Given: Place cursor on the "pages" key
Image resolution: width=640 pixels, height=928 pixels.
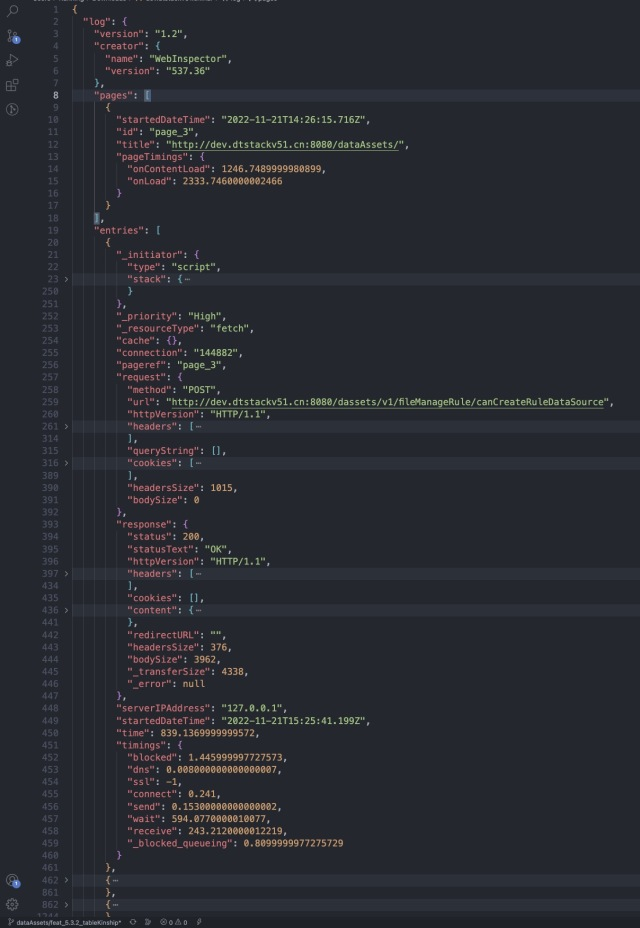Looking at the screenshot, I should click(x=114, y=95).
